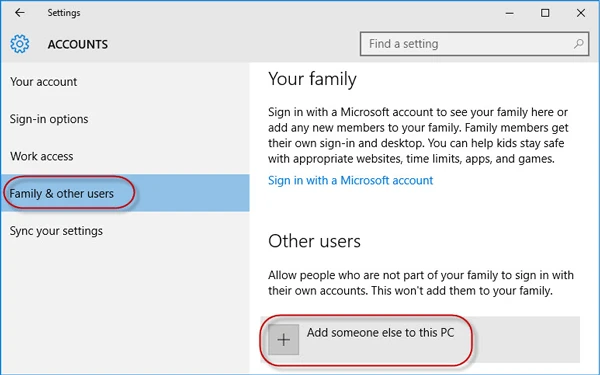Click the ACCOUNTS page title
Viewport: 600px width, 375px height.
pyautogui.click(x=78, y=44)
